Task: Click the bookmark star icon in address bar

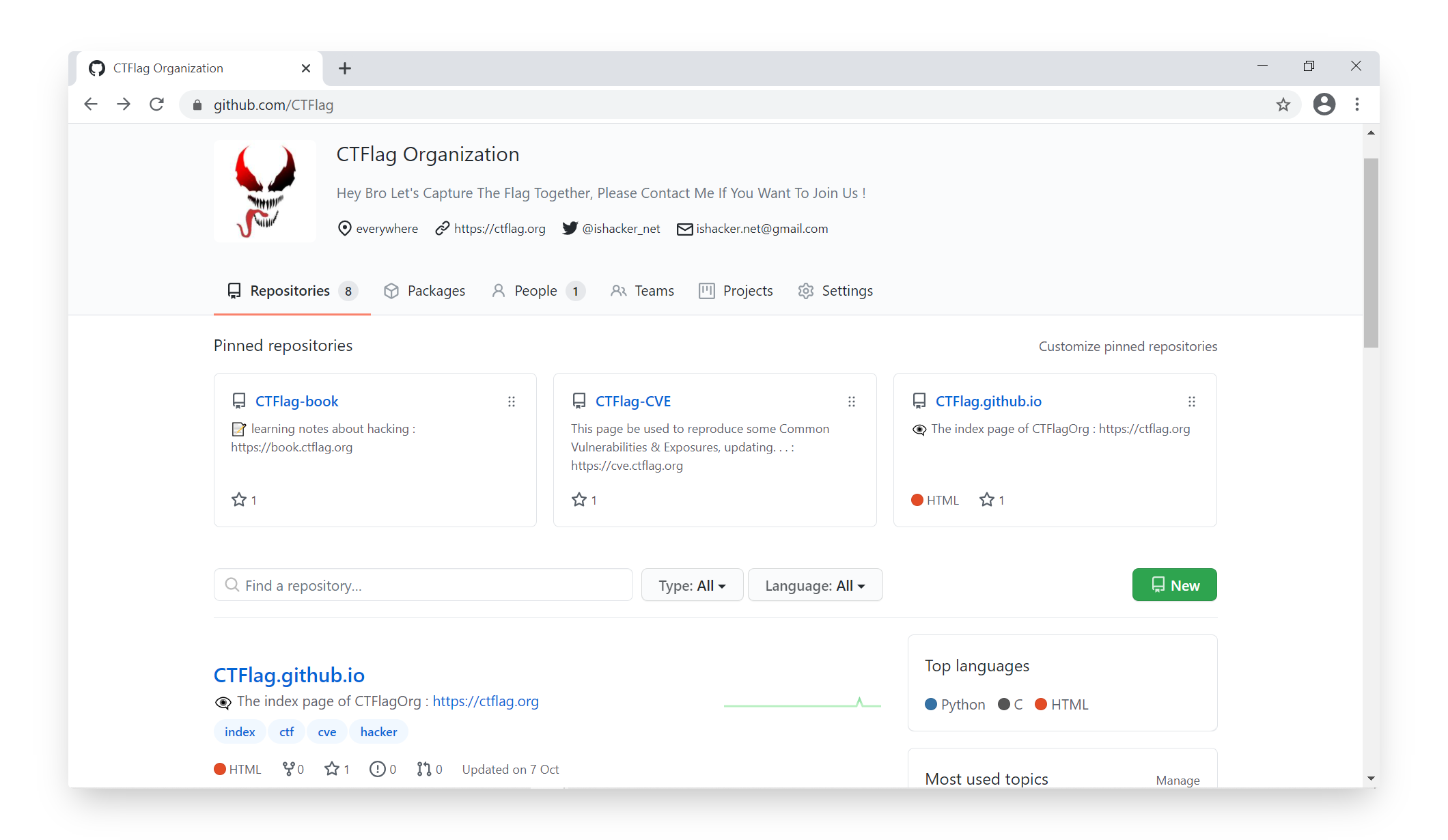Action: coord(1283,104)
